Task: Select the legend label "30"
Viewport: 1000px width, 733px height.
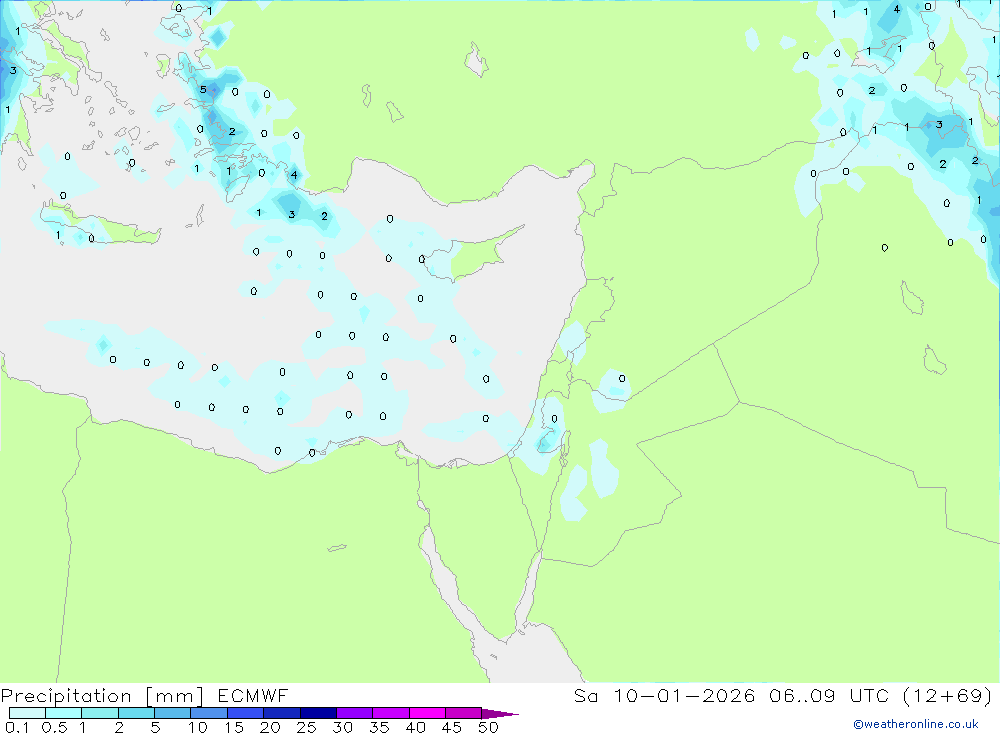Action: (342, 727)
